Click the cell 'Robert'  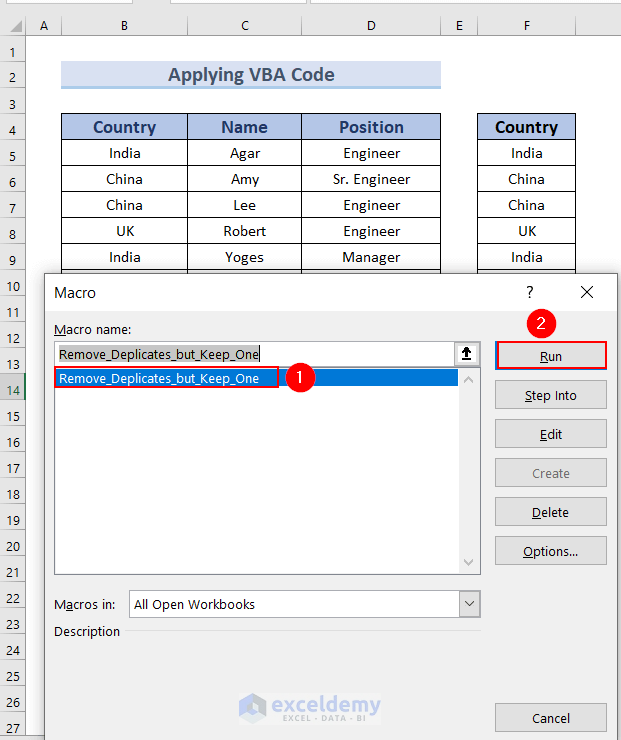pos(244,231)
